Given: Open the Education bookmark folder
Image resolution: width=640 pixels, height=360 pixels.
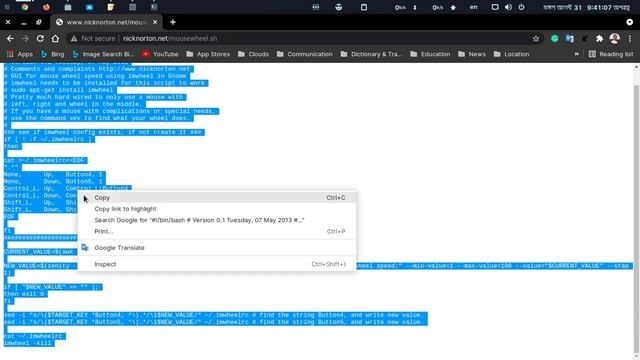Looking at the screenshot, I should coord(430,54).
